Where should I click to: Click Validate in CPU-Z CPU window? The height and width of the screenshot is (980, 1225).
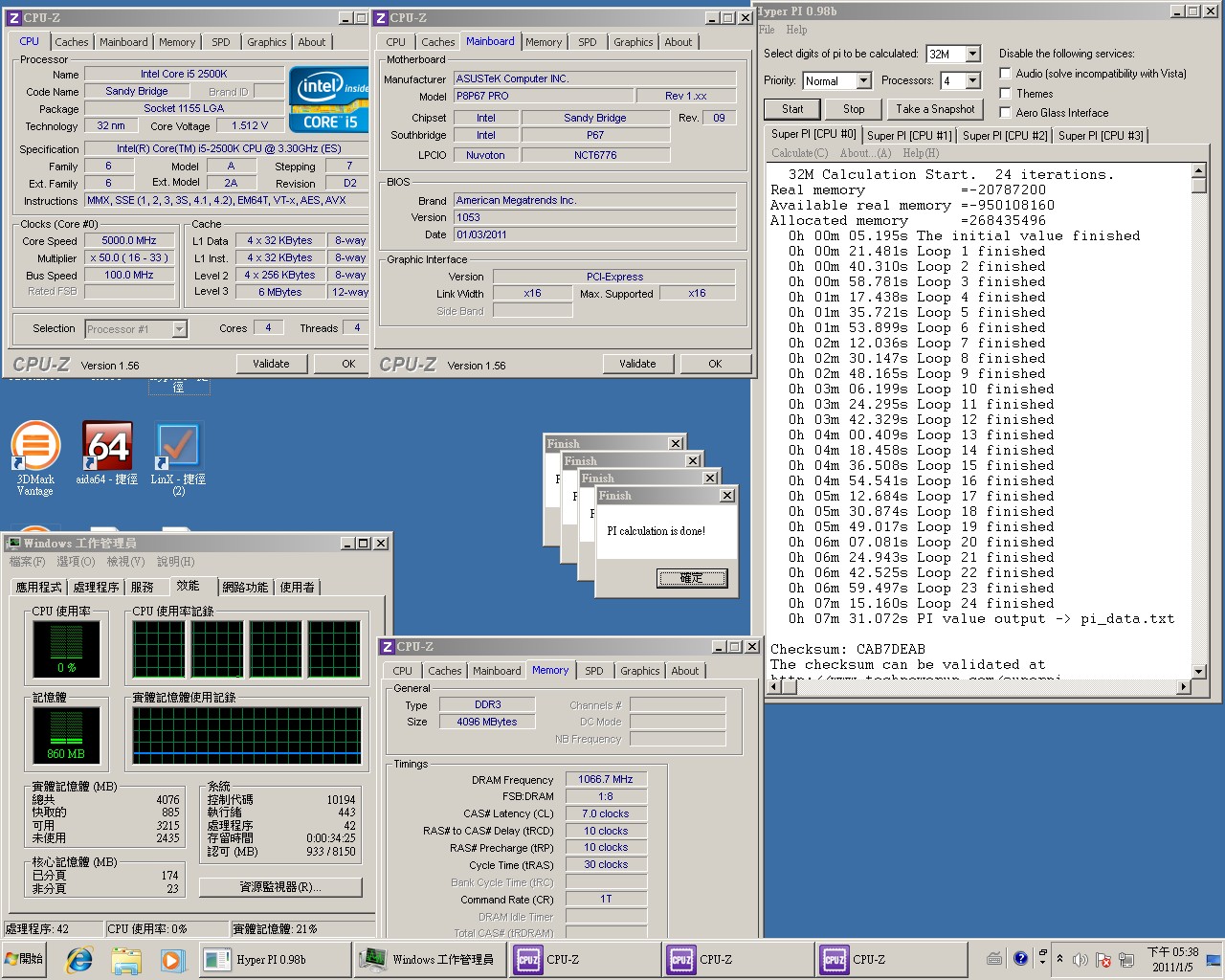271,364
